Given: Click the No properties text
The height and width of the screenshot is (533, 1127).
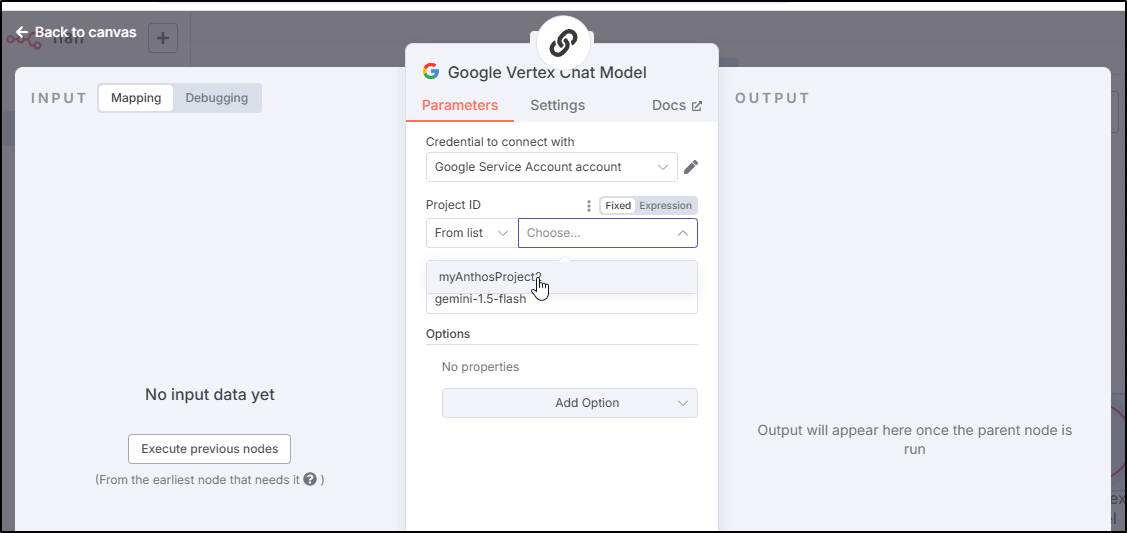Looking at the screenshot, I should [480, 367].
